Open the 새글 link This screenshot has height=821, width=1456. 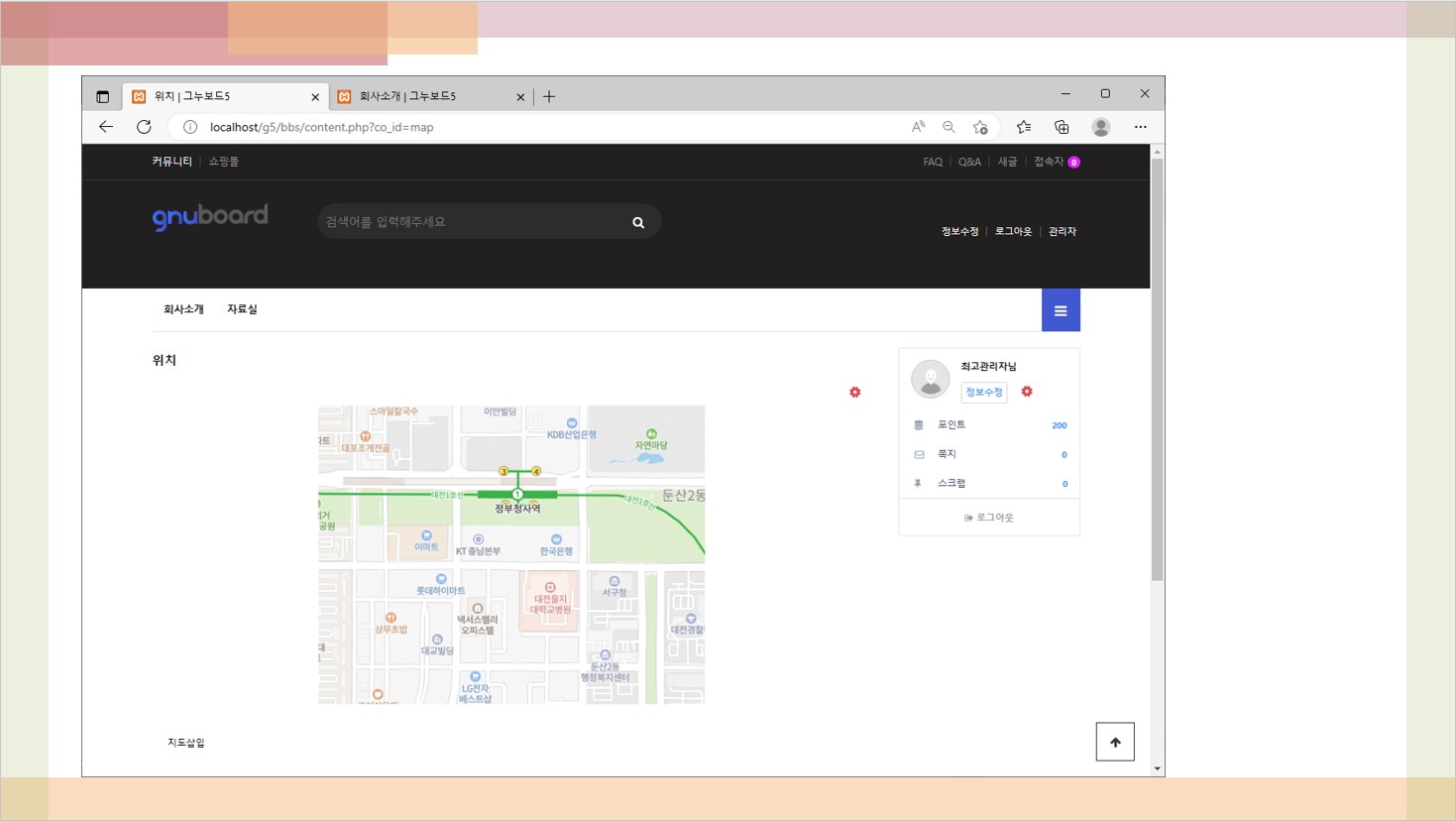pyautogui.click(x=1007, y=162)
